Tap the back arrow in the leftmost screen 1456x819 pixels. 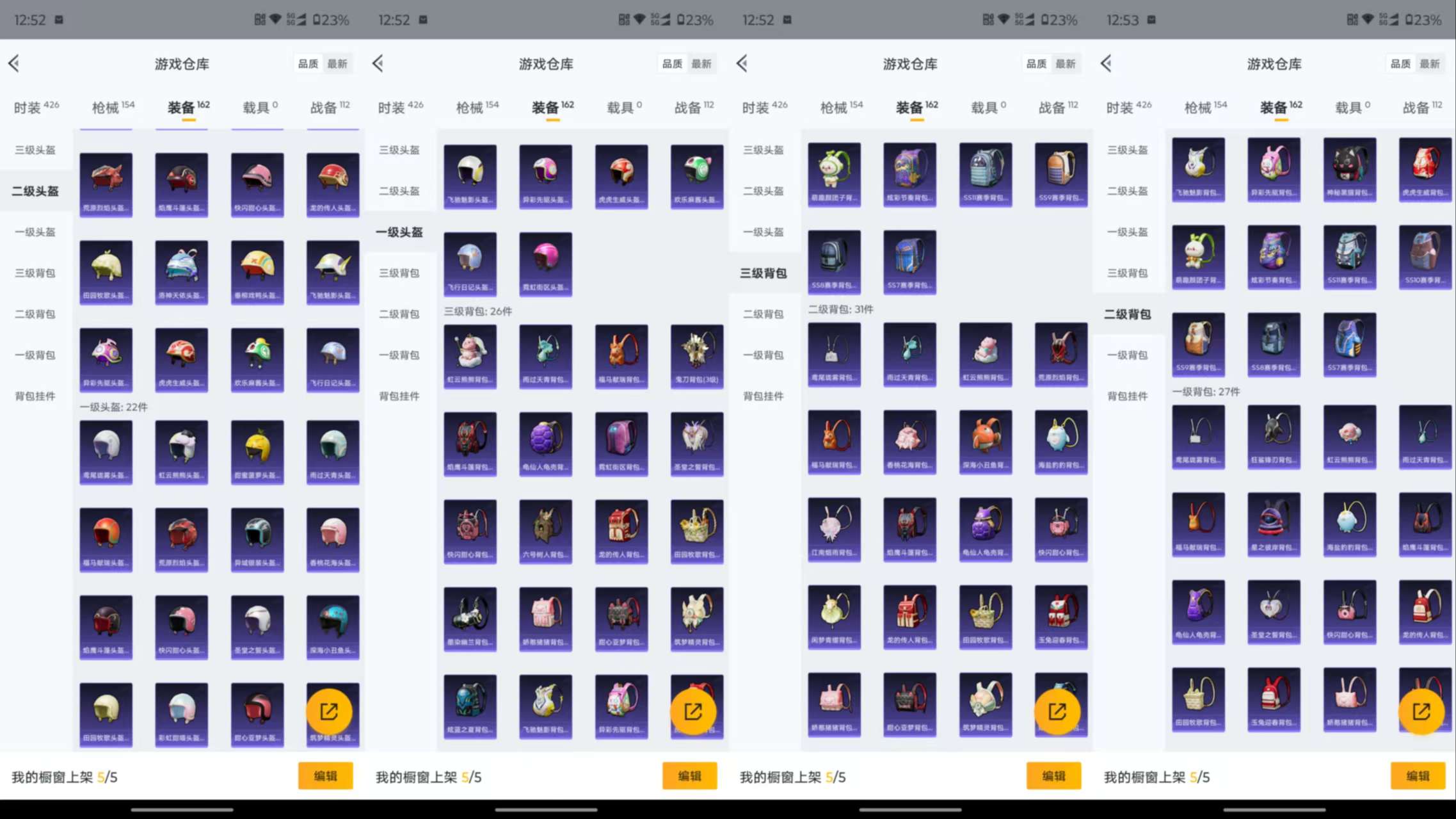point(14,63)
